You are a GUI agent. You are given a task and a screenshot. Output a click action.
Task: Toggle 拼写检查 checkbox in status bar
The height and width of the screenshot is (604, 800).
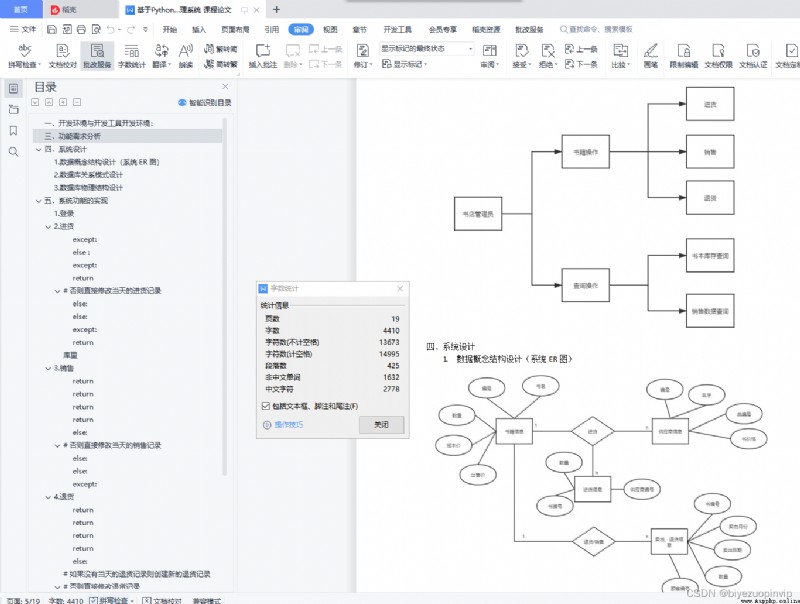pyautogui.click(x=94, y=600)
